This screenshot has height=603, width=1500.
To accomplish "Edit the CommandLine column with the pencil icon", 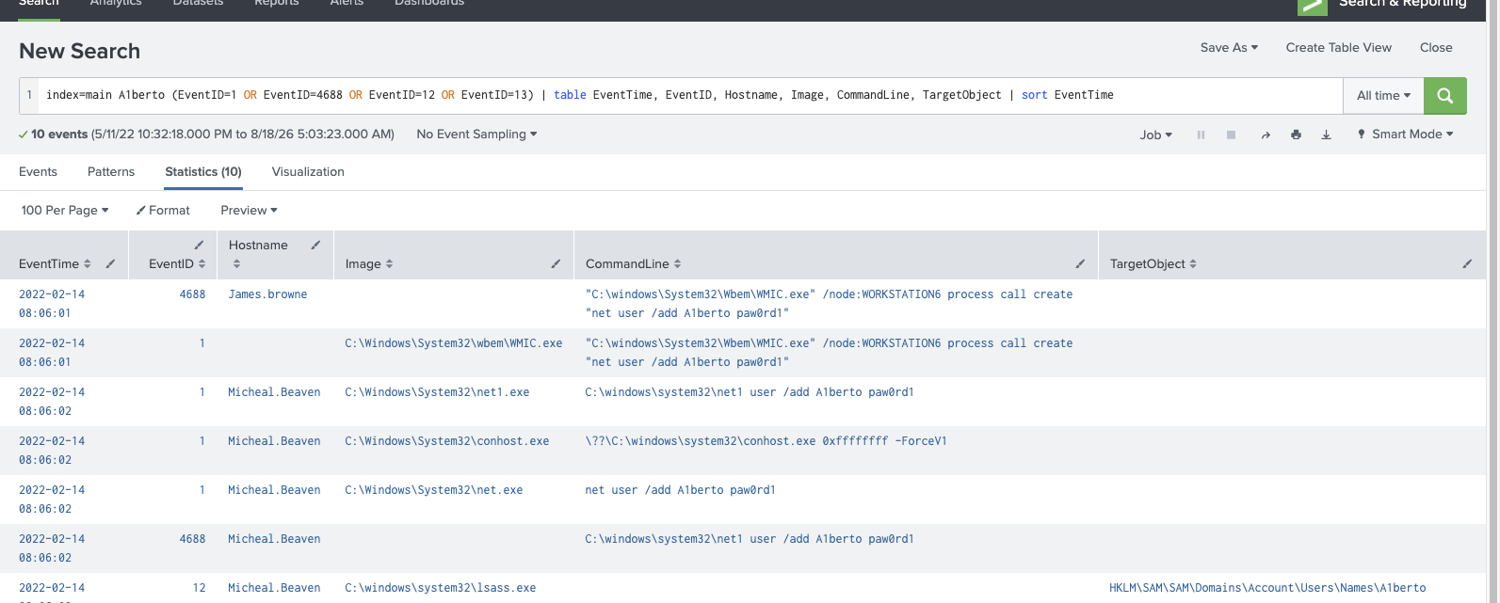I will [1080, 264].
